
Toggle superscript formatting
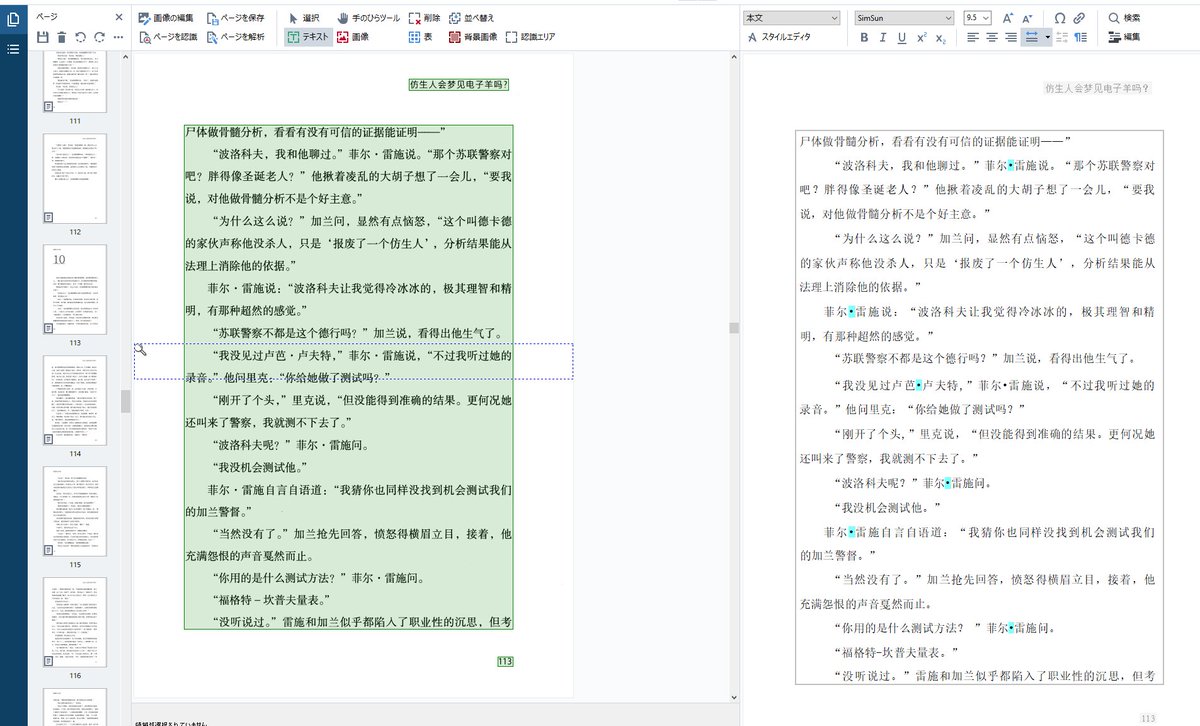(x=922, y=38)
